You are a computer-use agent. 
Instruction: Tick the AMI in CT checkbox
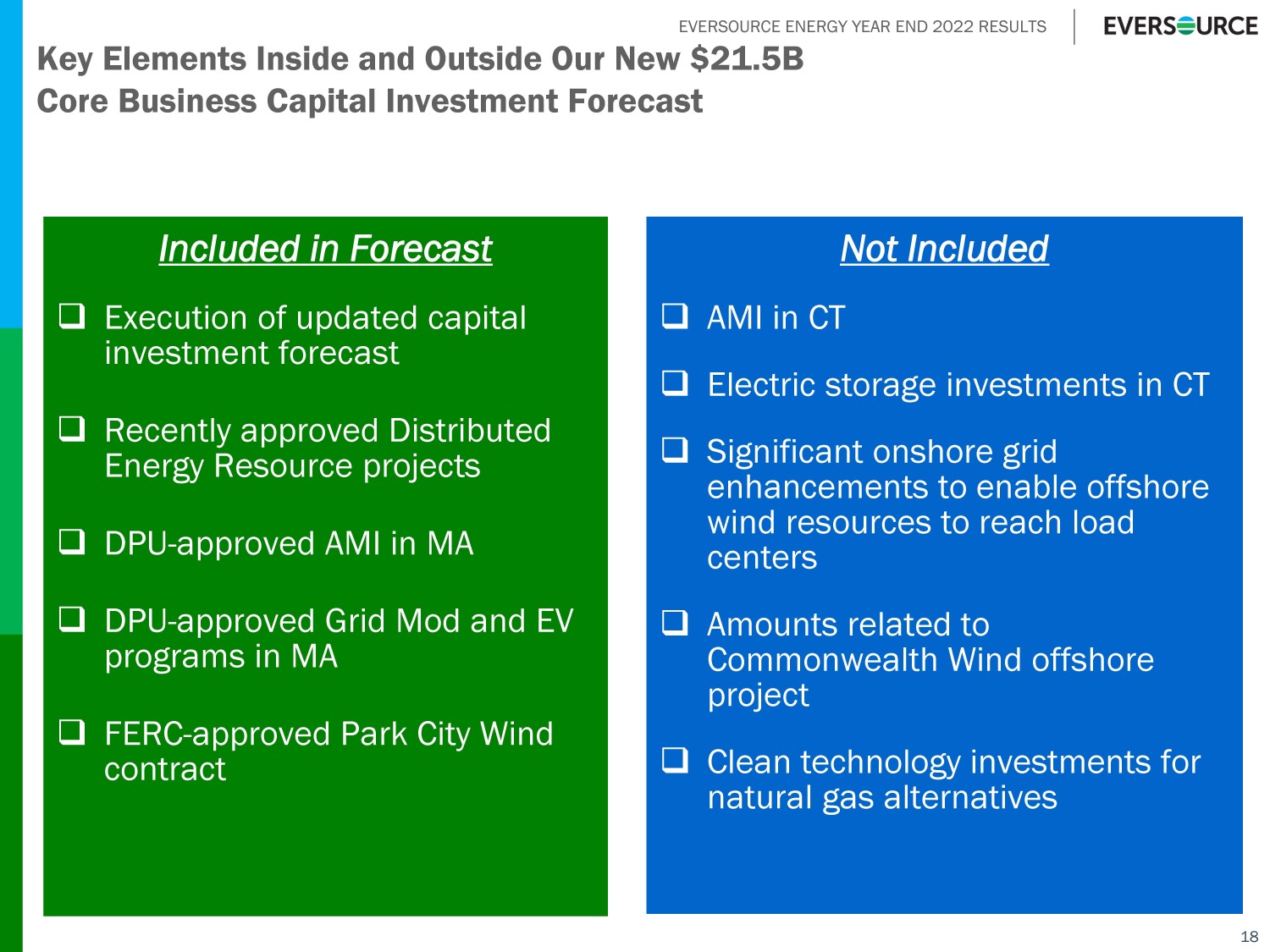tap(675, 316)
